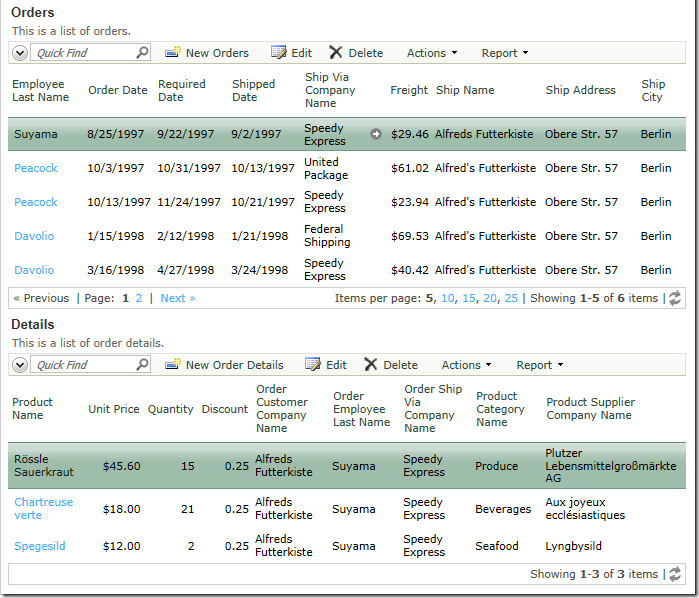
Task: Open Davolio order dated 1/15/1998
Action: (x=34, y=236)
